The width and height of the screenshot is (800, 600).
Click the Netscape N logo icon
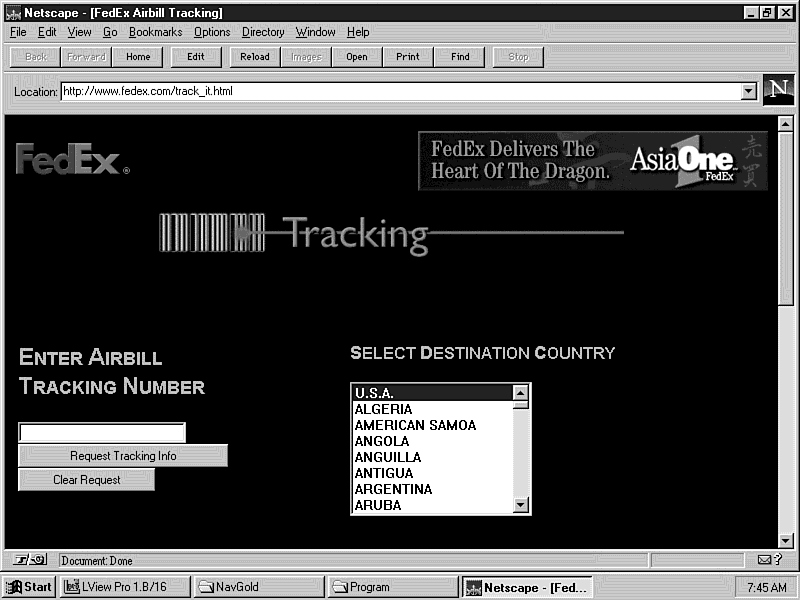coord(779,90)
